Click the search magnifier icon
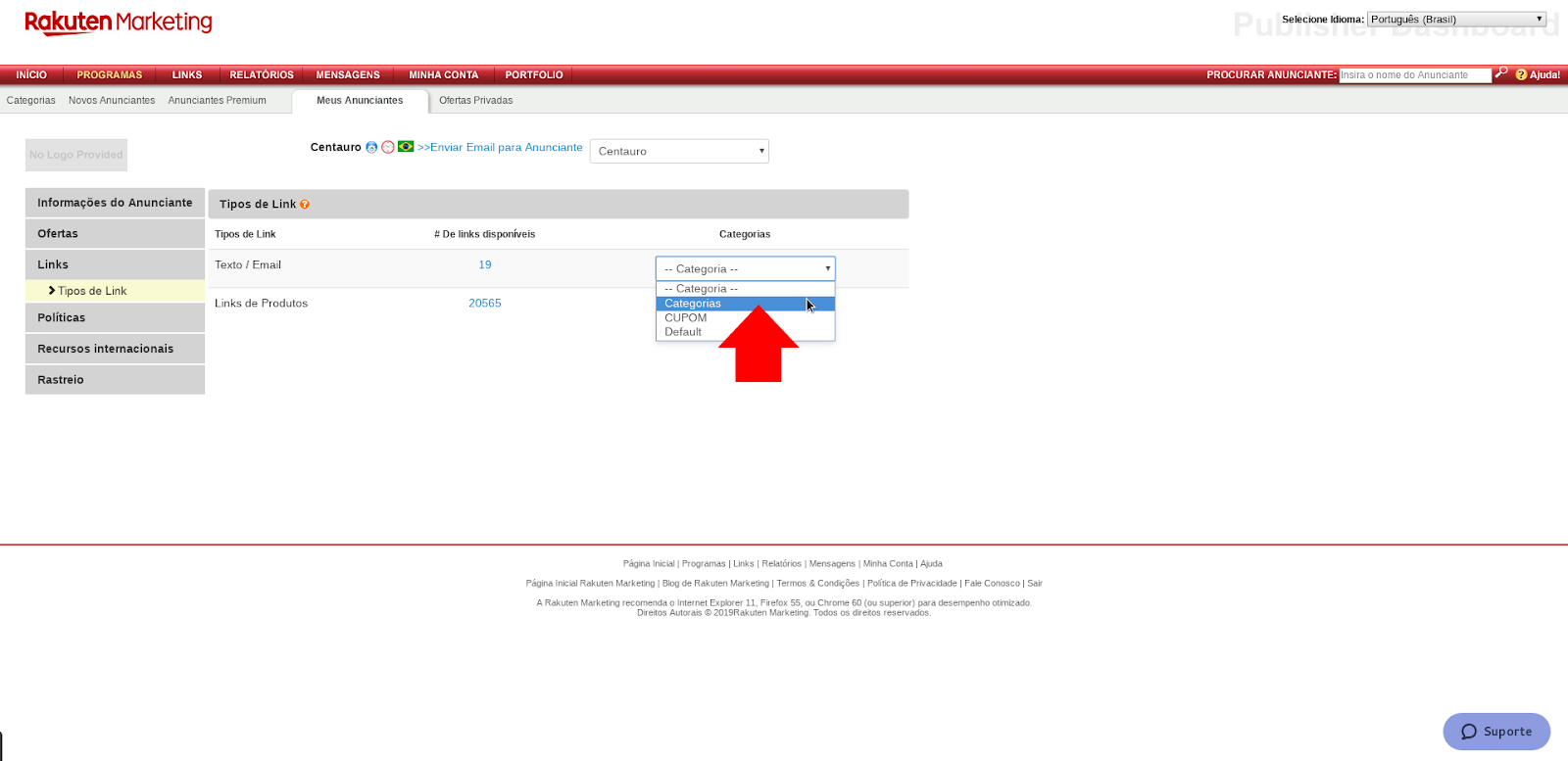This screenshot has height=761, width=1568. [x=1501, y=73]
